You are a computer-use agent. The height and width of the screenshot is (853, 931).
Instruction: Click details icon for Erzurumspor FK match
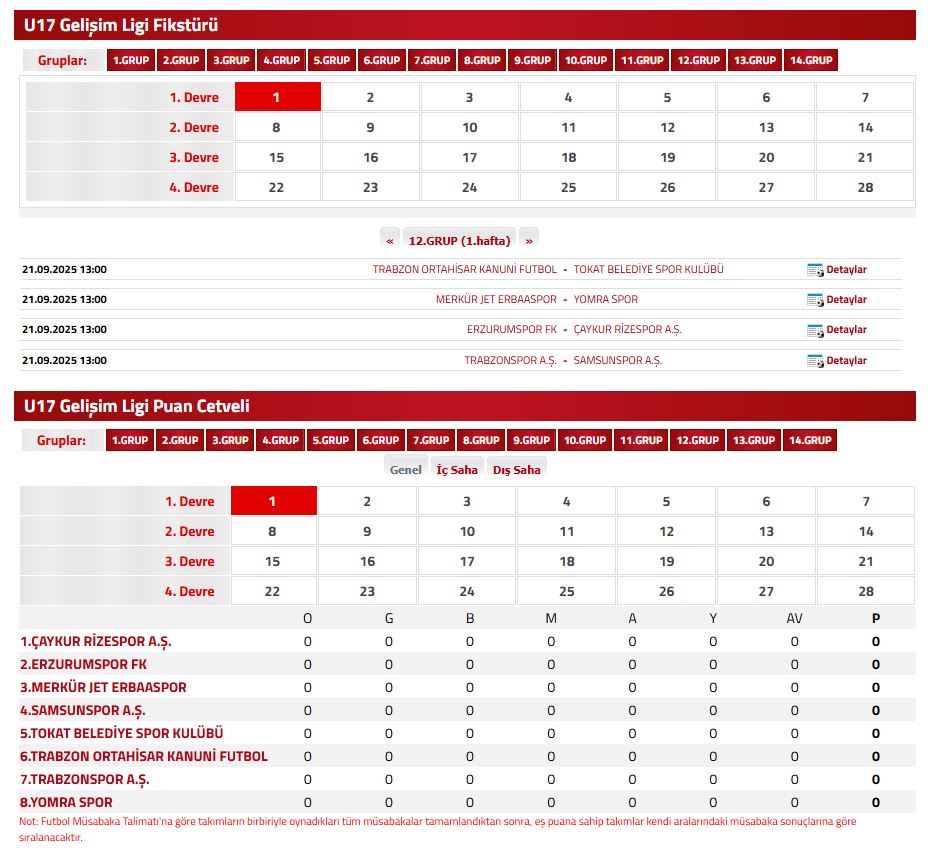(x=815, y=330)
